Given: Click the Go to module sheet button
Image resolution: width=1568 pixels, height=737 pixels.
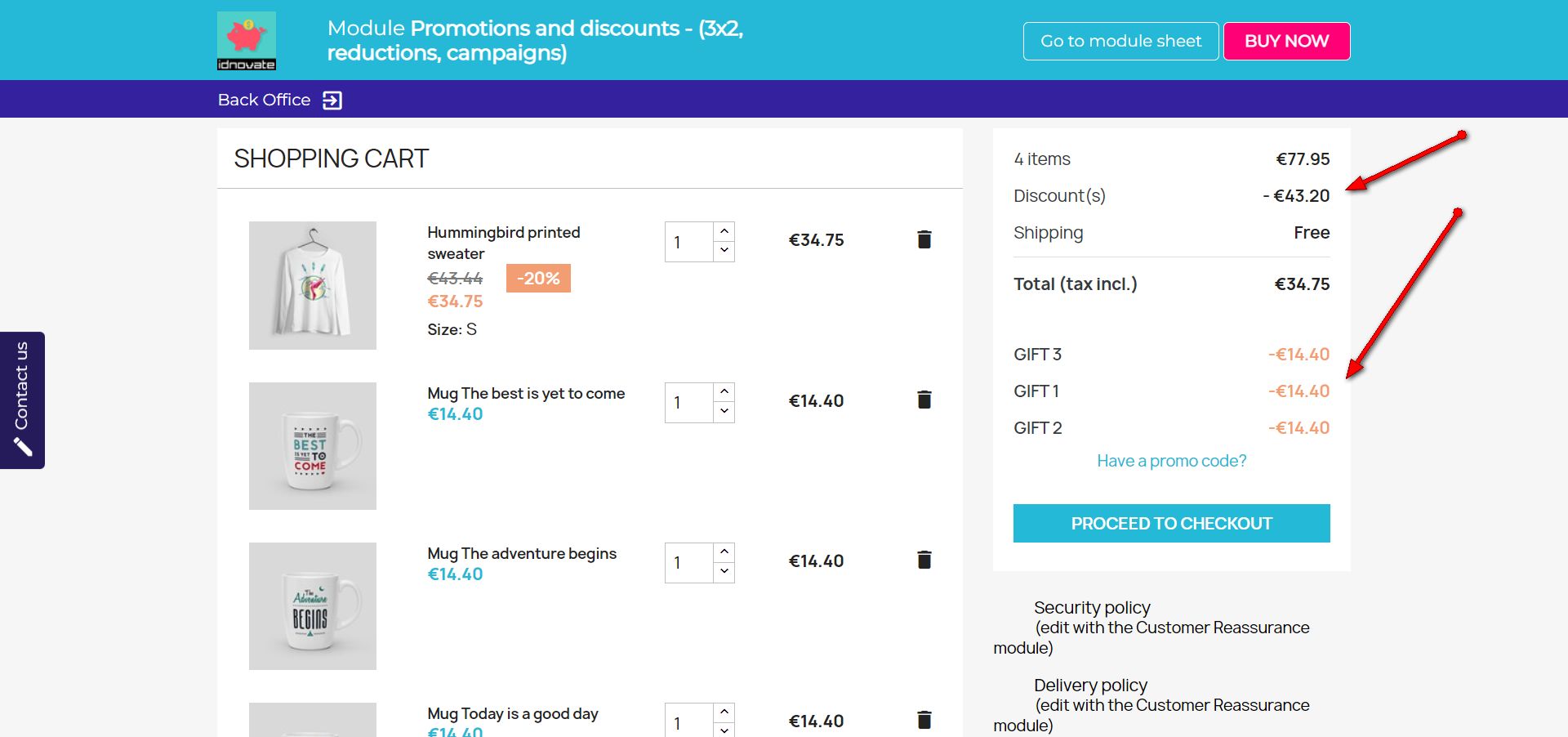Looking at the screenshot, I should tap(1120, 41).
